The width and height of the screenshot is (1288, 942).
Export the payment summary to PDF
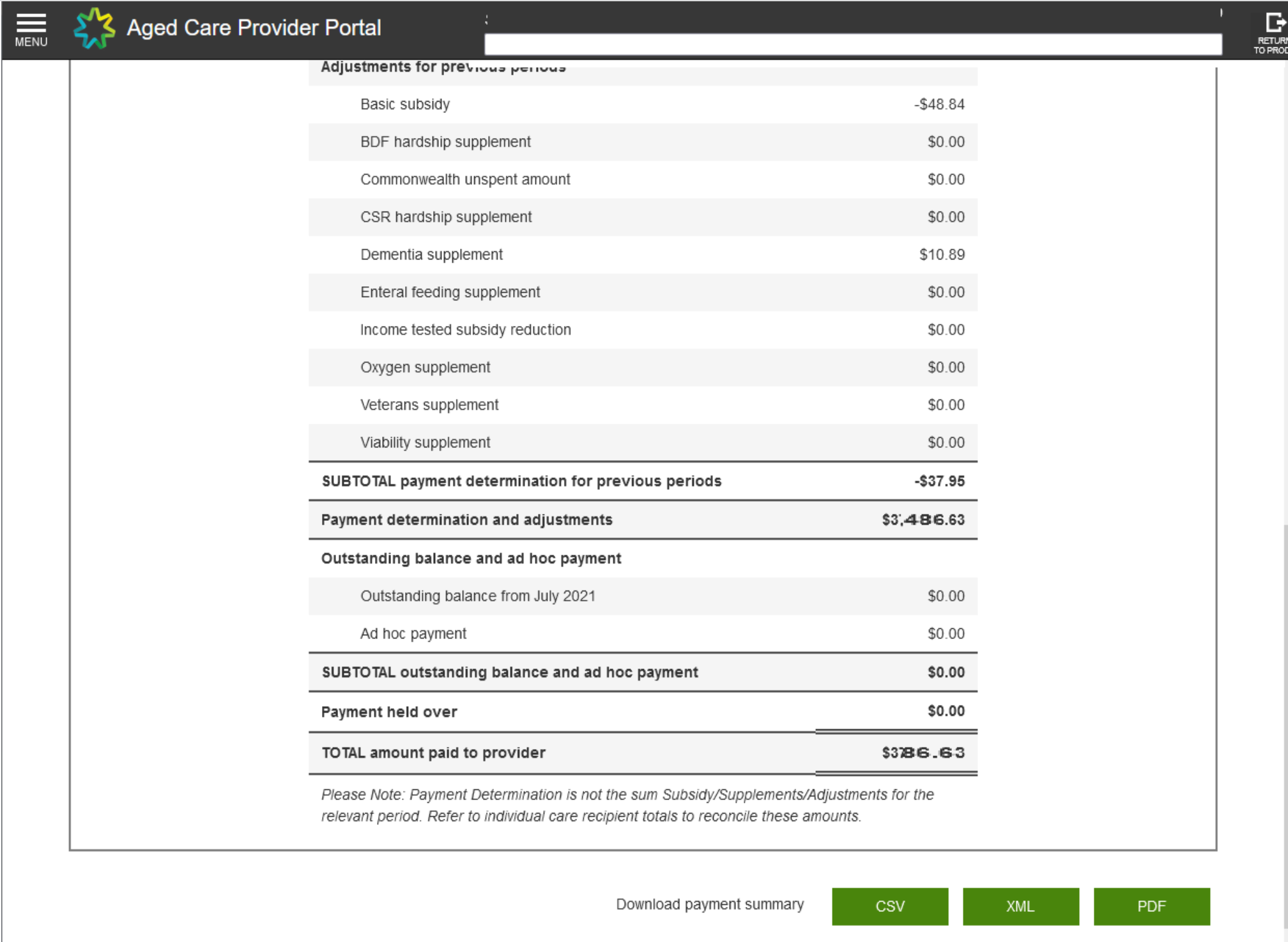(1151, 906)
